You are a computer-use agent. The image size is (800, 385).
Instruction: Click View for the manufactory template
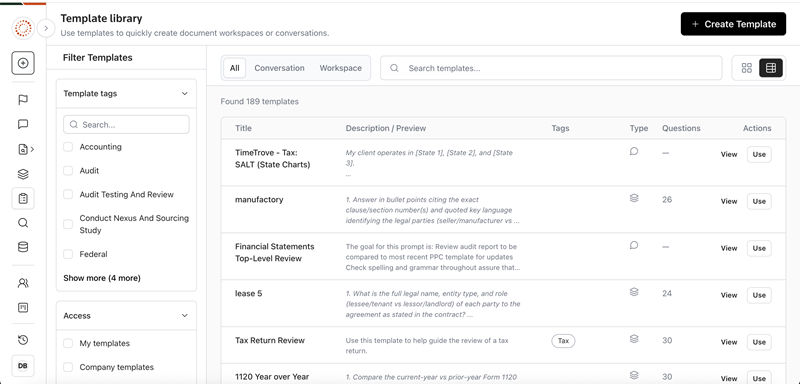[729, 201]
